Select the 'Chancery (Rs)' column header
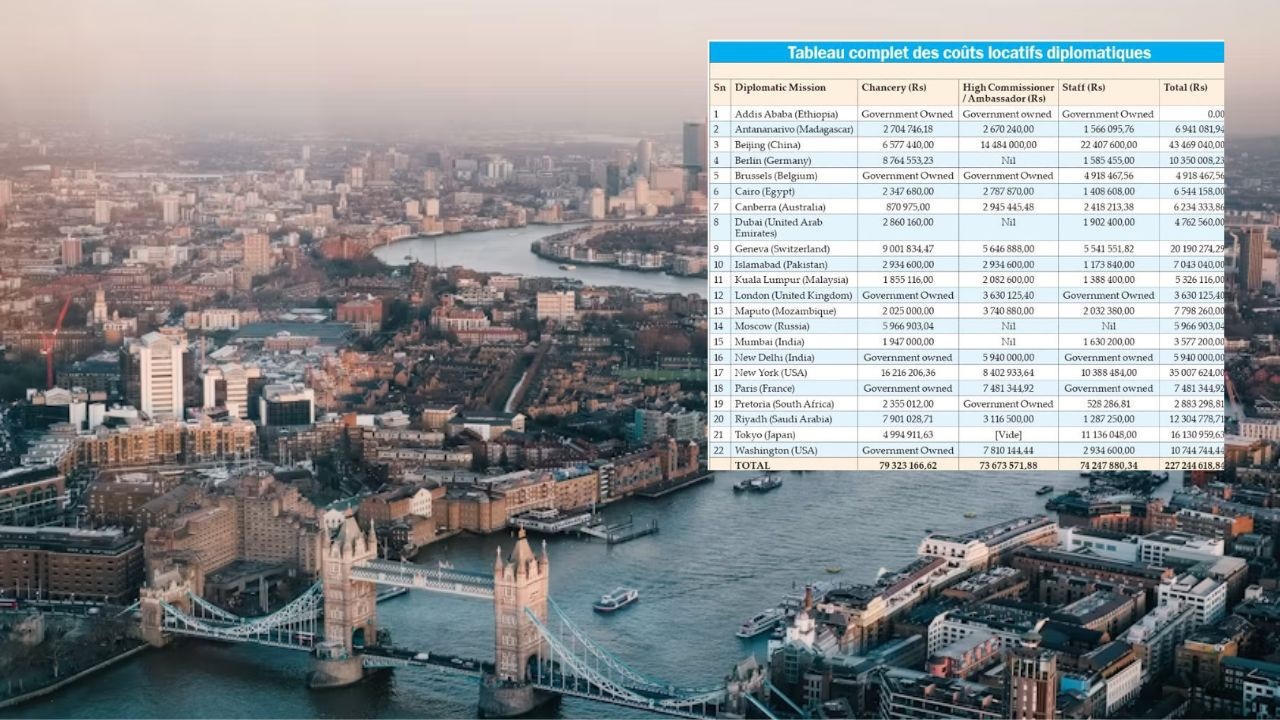The image size is (1280, 720). click(x=898, y=88)
